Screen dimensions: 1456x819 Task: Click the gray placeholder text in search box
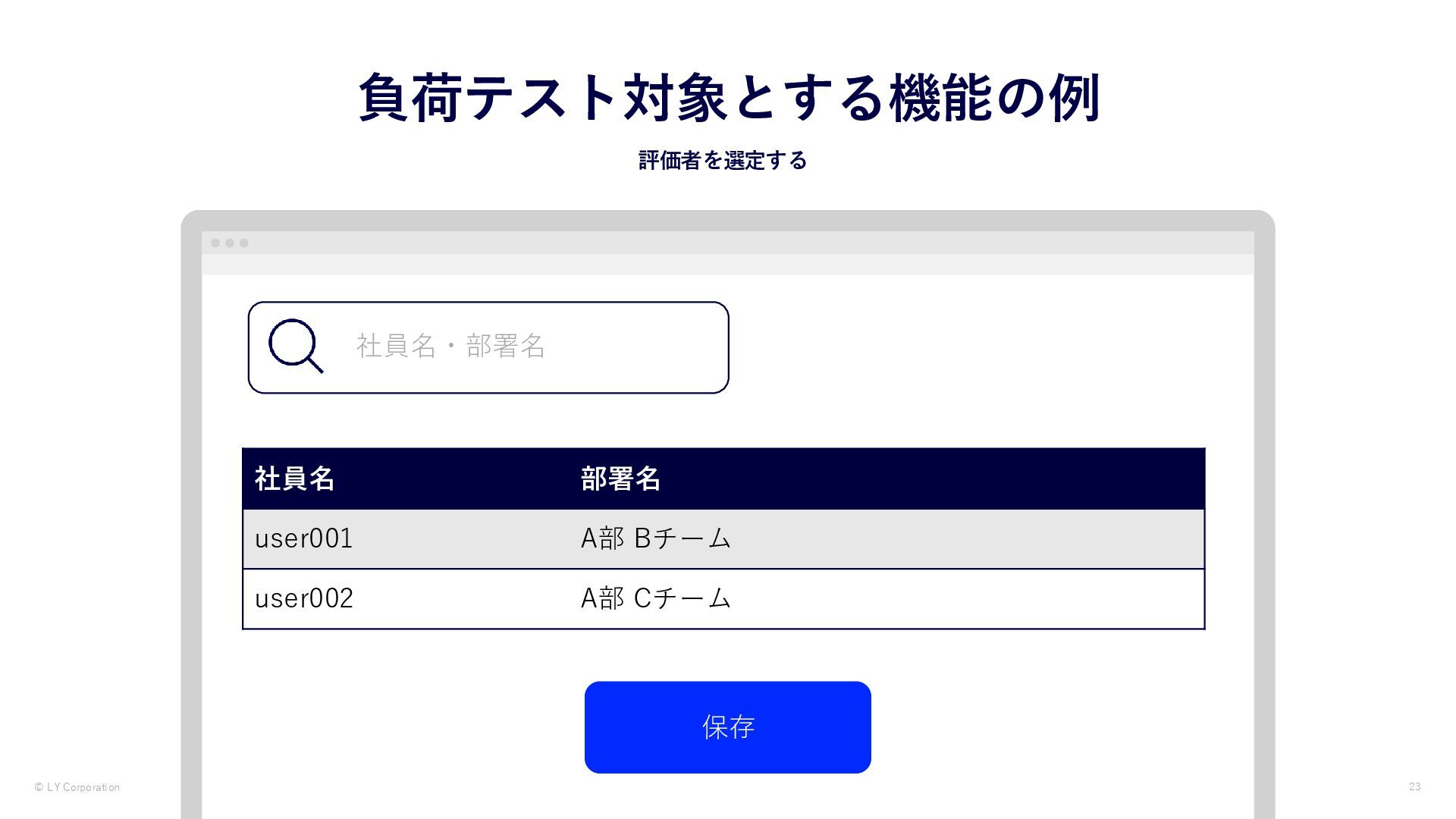450,346
